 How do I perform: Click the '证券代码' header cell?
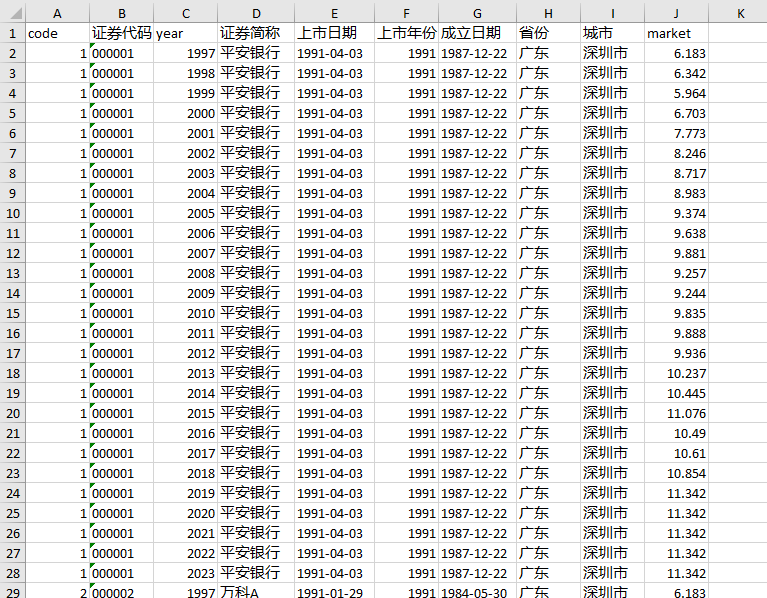click(121, 33)
